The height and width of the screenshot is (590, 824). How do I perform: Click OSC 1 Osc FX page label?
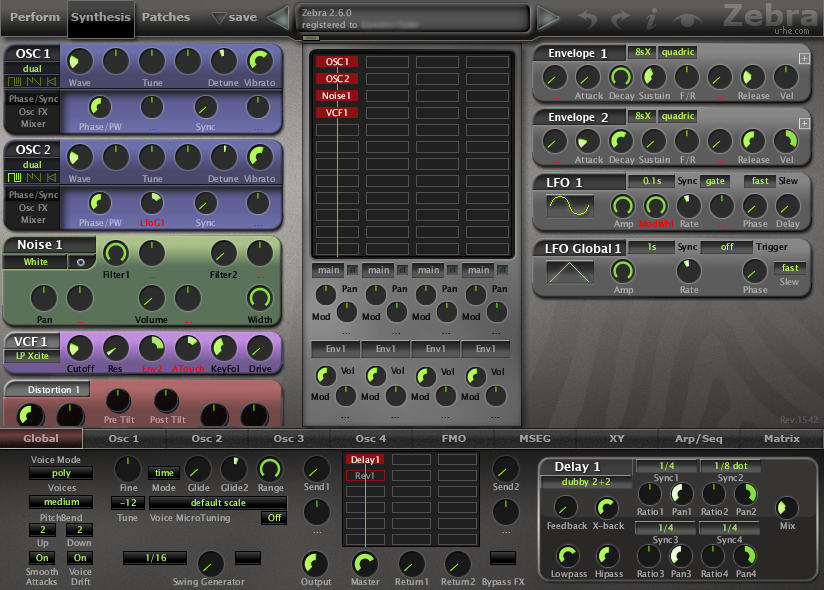[x=33, y=111]
